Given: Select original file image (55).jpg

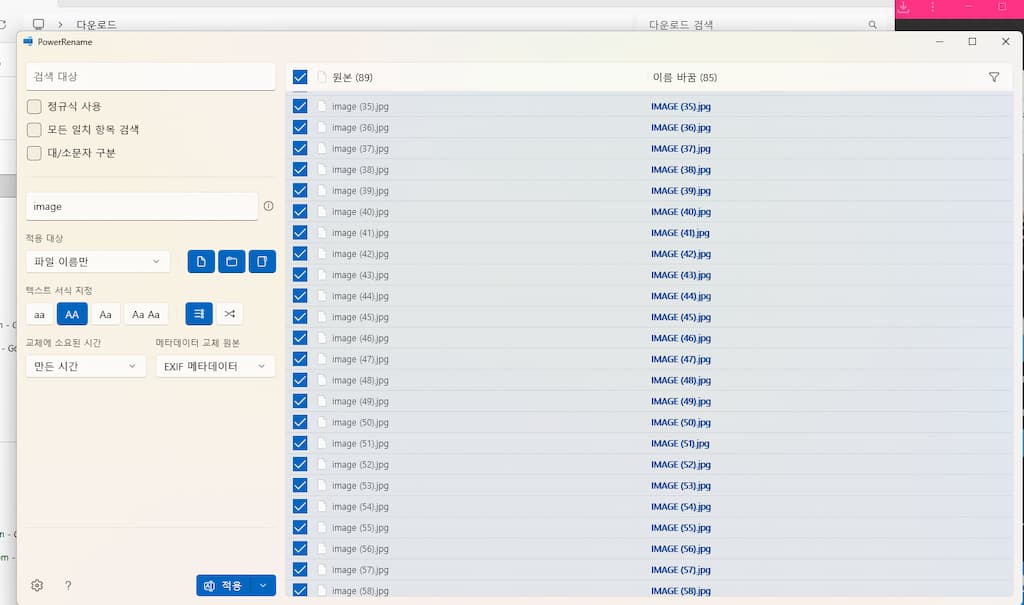Looking at the screenshot, I should 360,528.
